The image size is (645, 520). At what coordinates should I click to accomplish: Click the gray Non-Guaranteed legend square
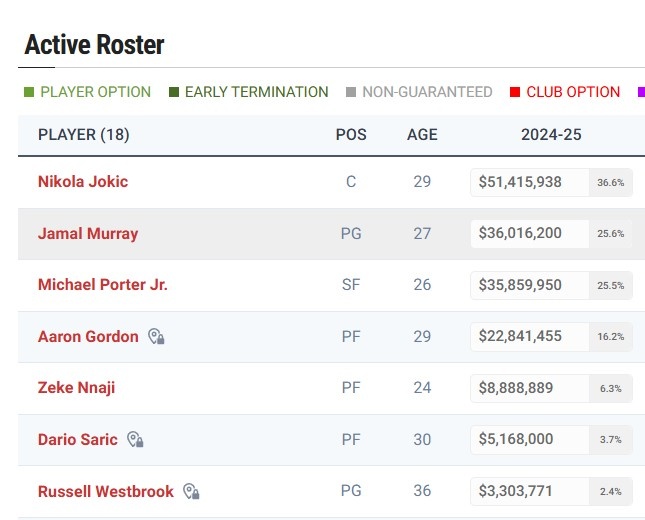351,92
